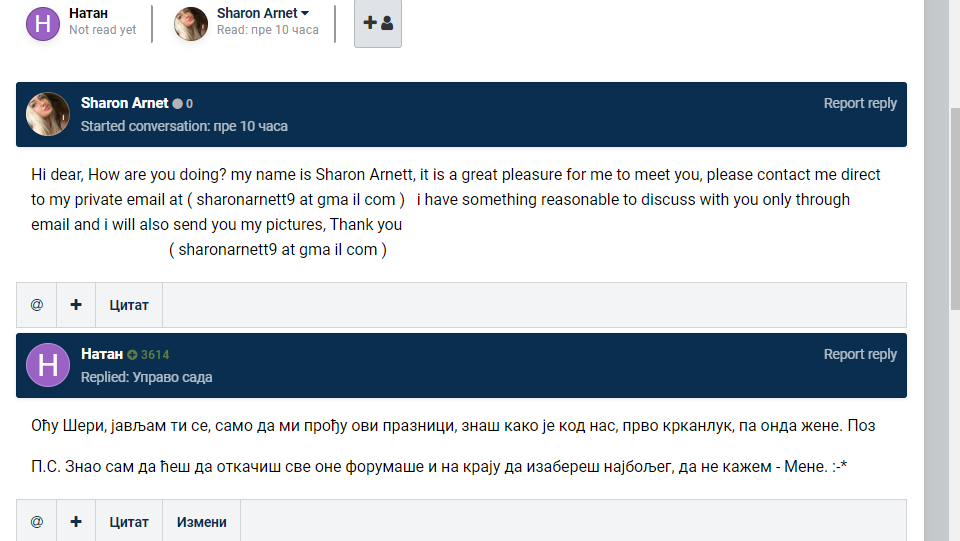Open the Sharon Arnet username link in post

(124, 103)
